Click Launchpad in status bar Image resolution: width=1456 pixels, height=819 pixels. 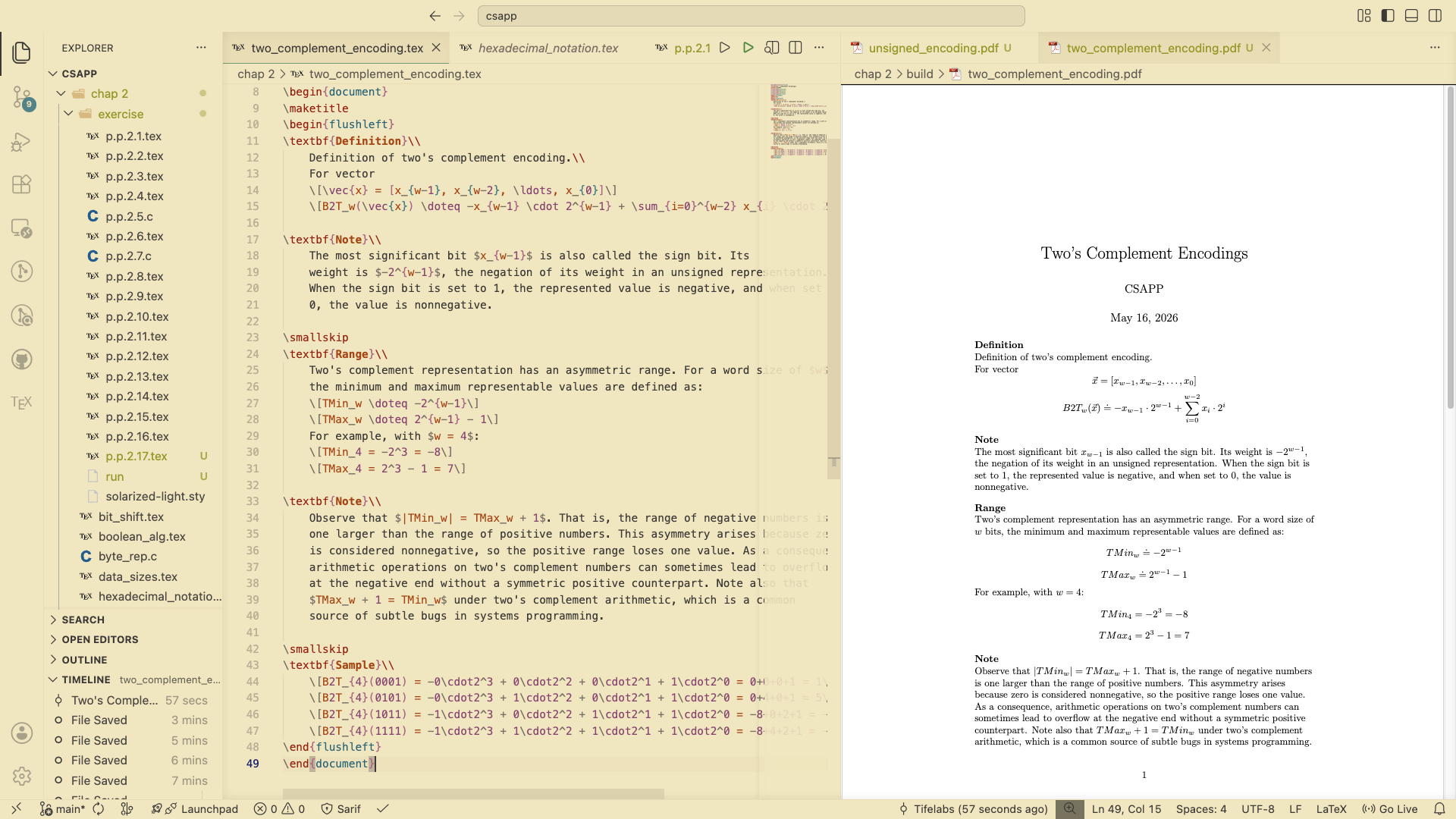click(x=195, y=809)
